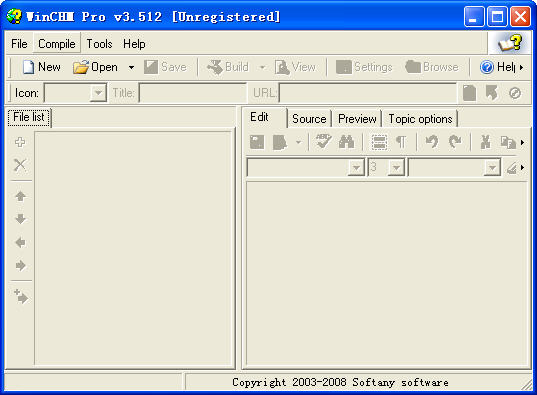Click the move right arrow icon
This screenshot has width=537, height=395.
click(x=21, y=266)
